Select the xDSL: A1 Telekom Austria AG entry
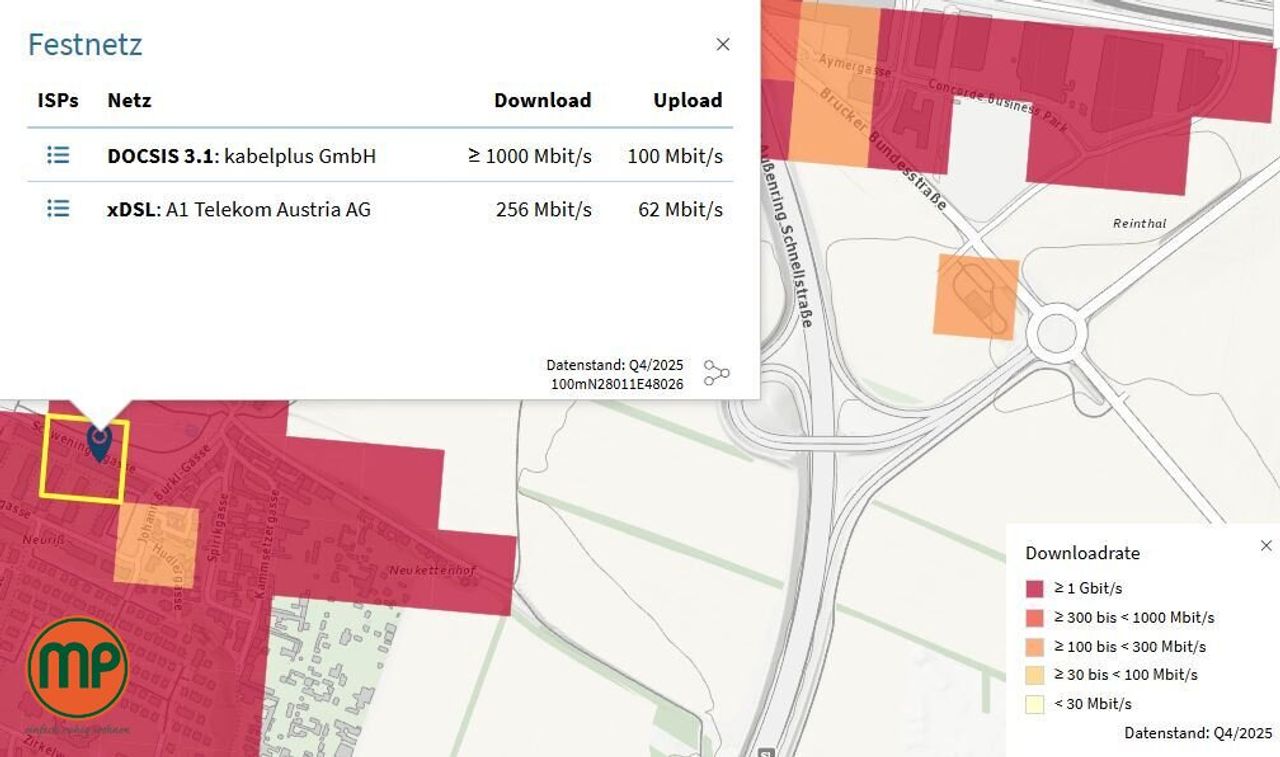Image resolution: width=1280 pixels, height=757 pixels. pyautogui.click(x=239, y=209)
